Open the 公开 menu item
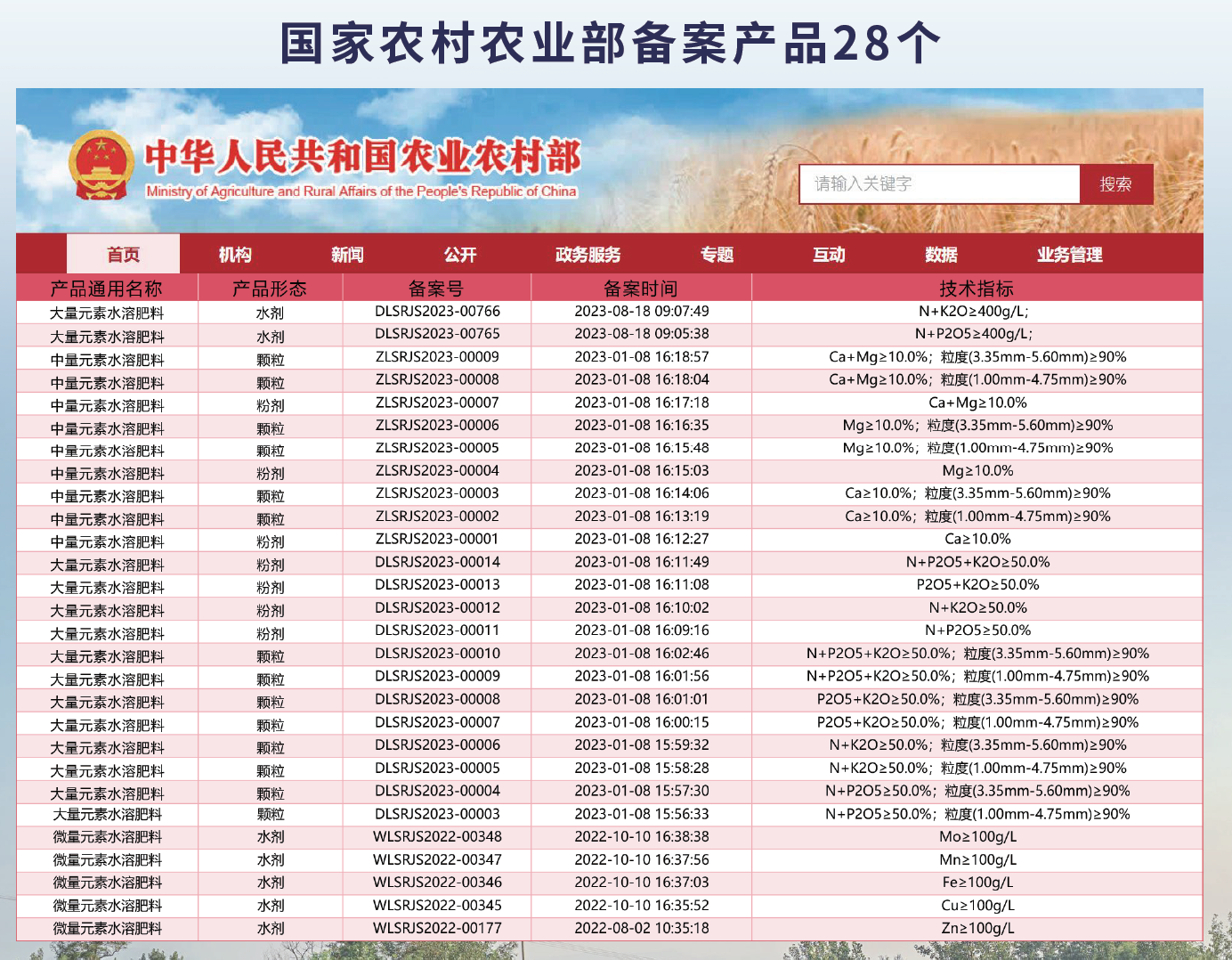 click(460, 255)
